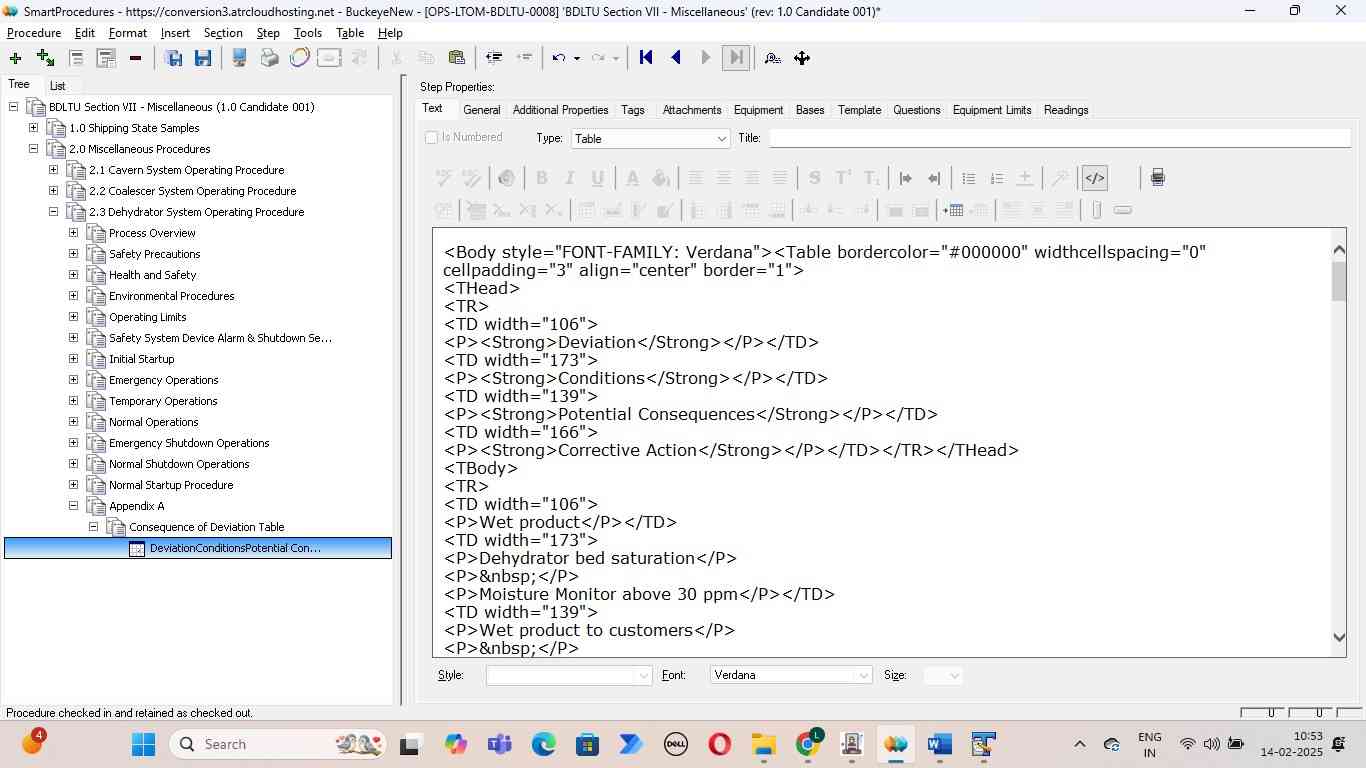Collapse the 2.3 Dehydrator System Operating Procedure node
Viewport: 1366px width, 768px height.
[x=54, y=212]
